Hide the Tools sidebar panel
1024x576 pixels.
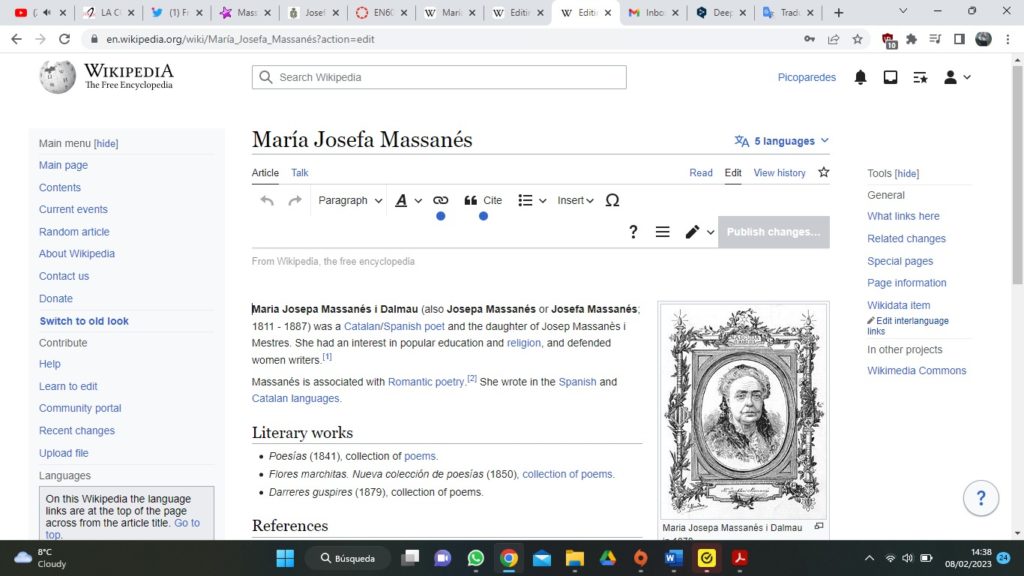click(x=906, y=174)
